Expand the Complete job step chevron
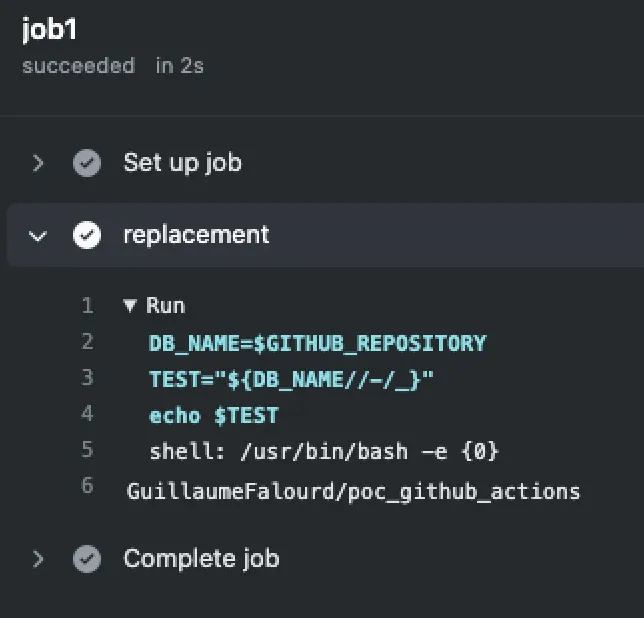Viewport: 644px width, 618px height. coord(38,559)
